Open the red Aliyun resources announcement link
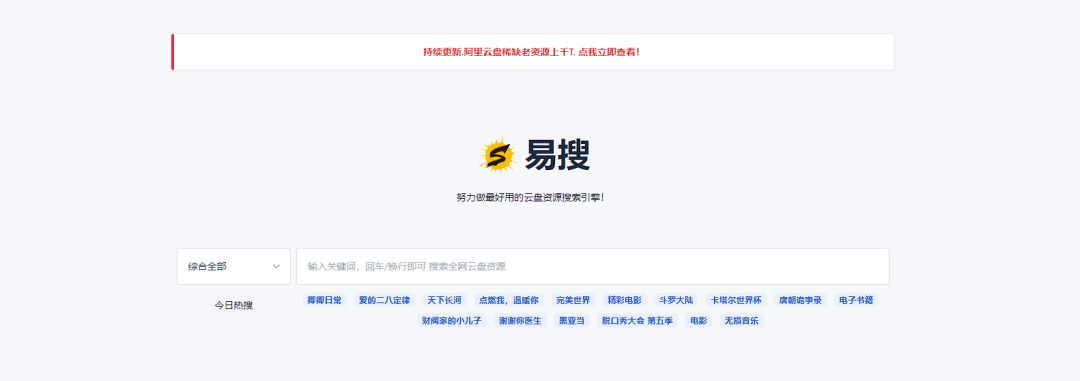Image resolution: width=1080 pixels, height=381 pixels. [532, 52]
